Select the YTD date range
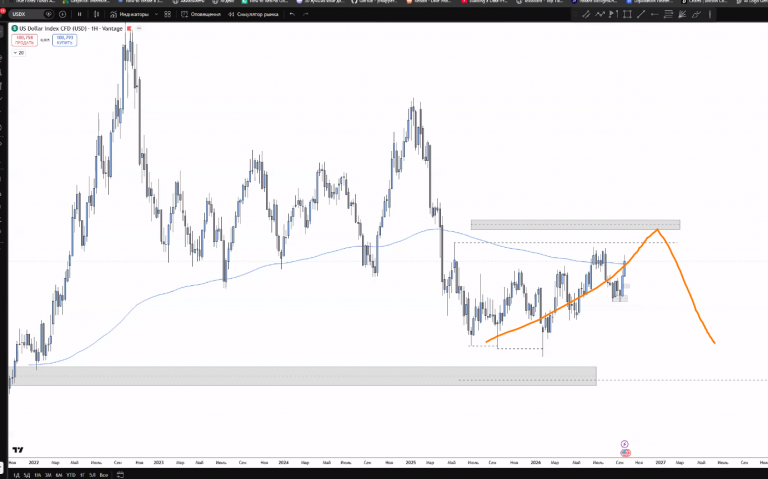The height and width of the screenshot is (479, 768). pyautogui.click(x=71, y=475)
